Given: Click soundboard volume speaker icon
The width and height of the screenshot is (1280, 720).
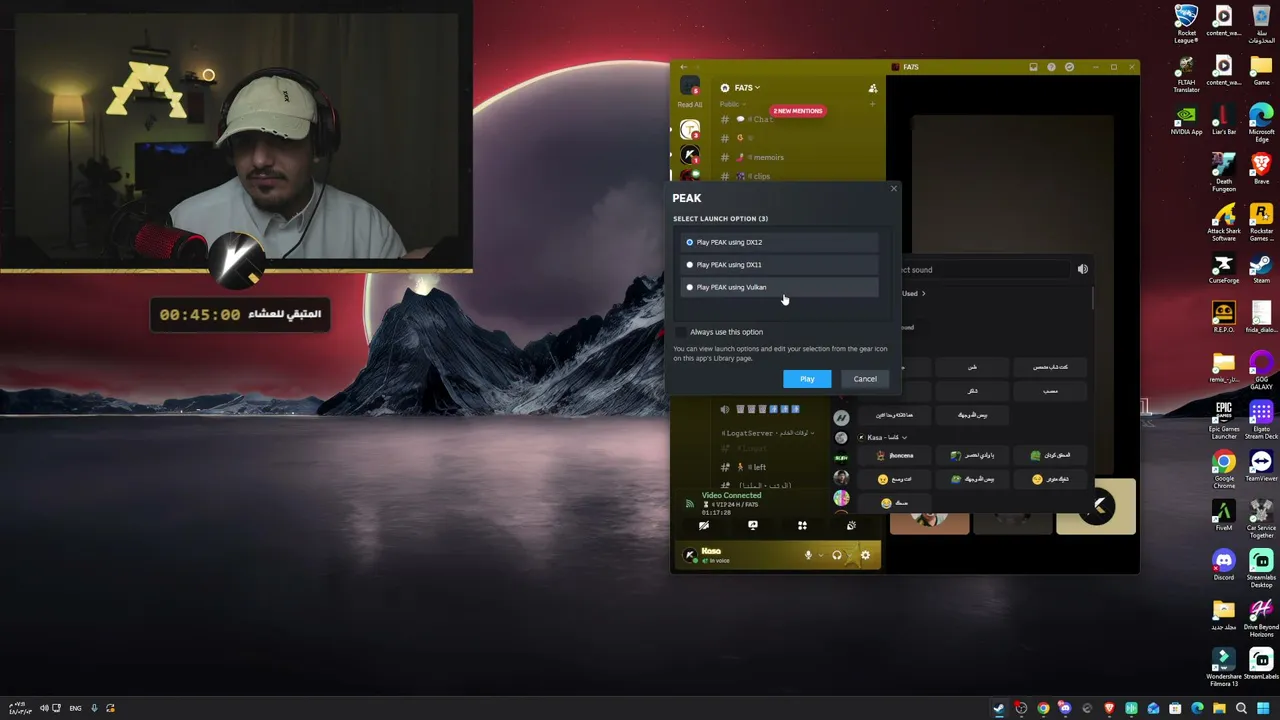Looking at the screenshot, I should (1082, 269).
